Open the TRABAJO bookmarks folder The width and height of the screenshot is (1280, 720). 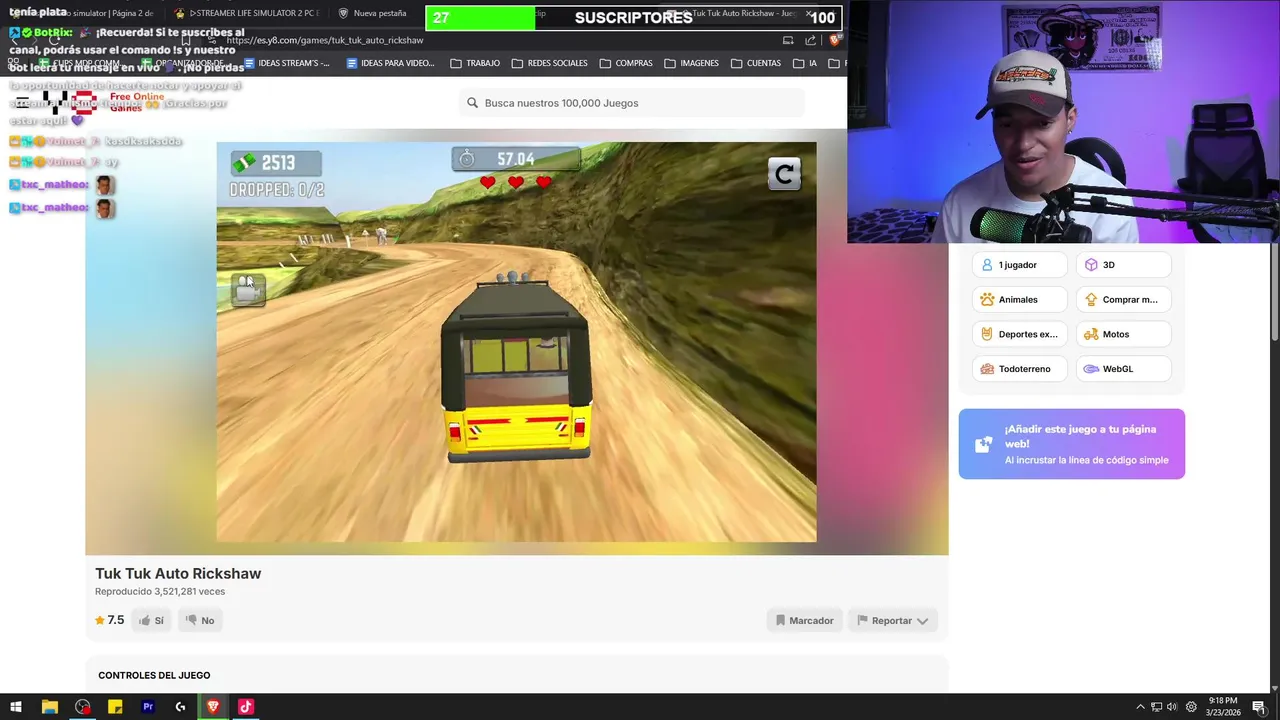coord(475,63)
